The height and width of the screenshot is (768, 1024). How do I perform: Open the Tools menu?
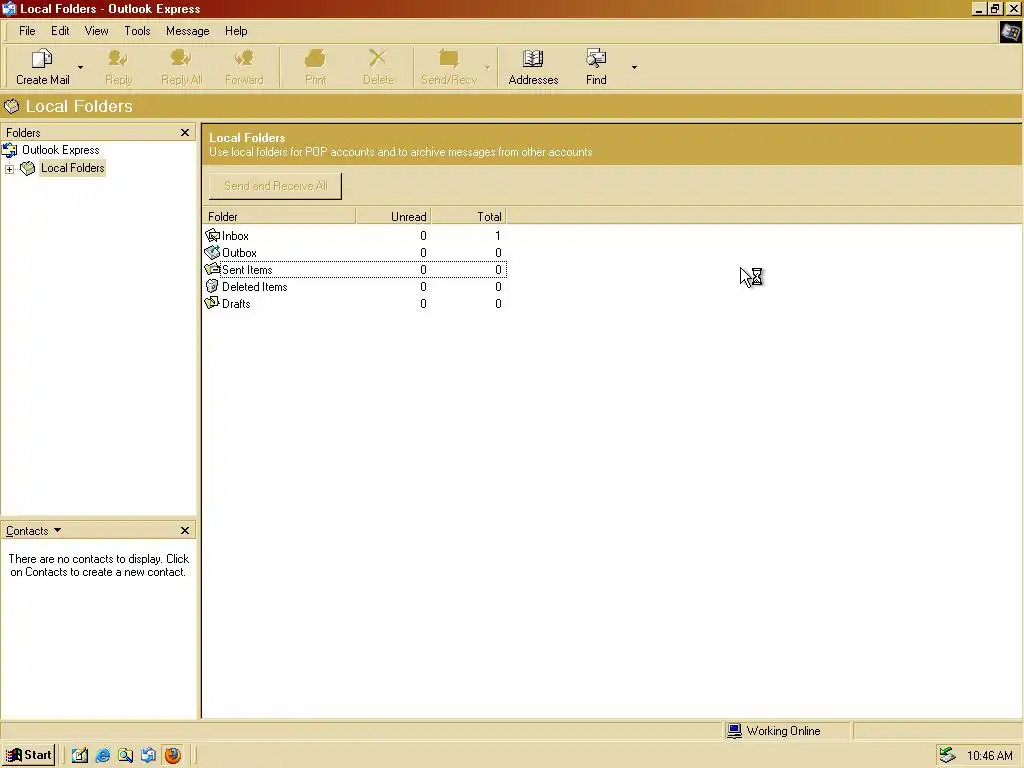pyautogui.click(x=137, y=31)
